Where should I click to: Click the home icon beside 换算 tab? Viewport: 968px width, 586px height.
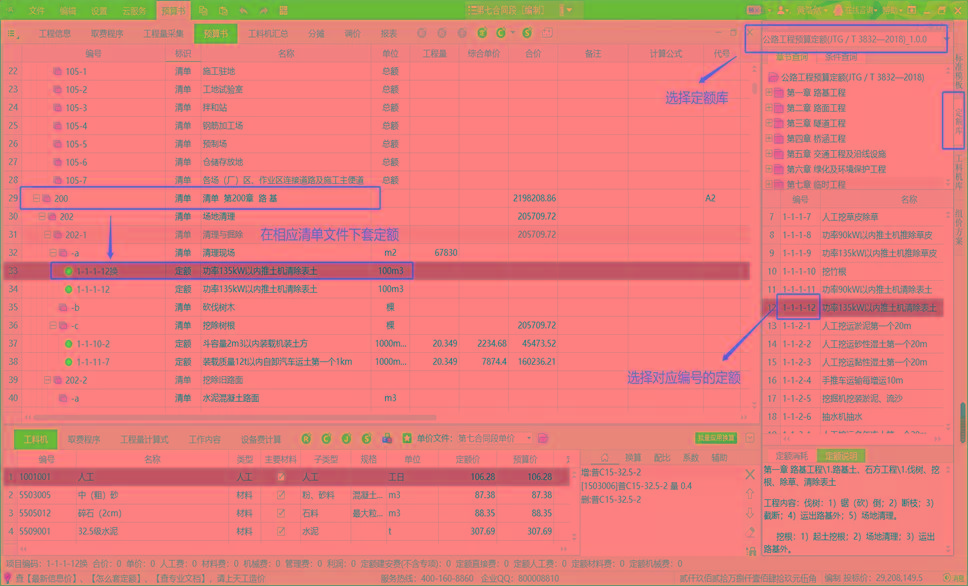(604, 458)
